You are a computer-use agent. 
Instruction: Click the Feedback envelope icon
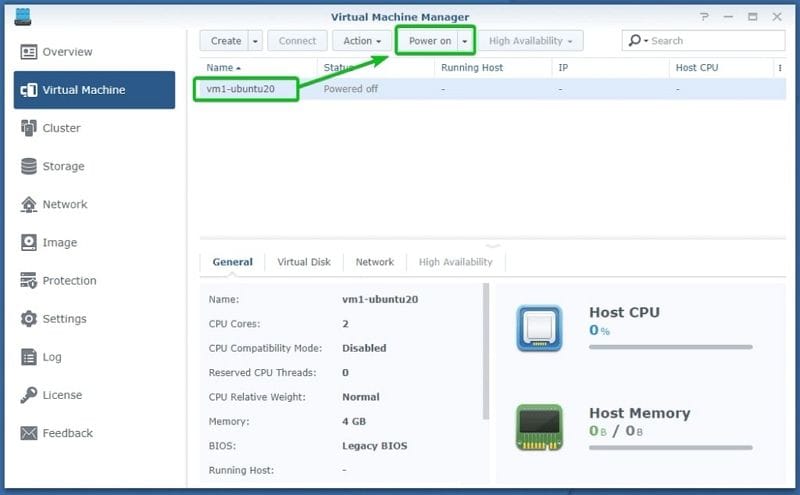point(29,433)
